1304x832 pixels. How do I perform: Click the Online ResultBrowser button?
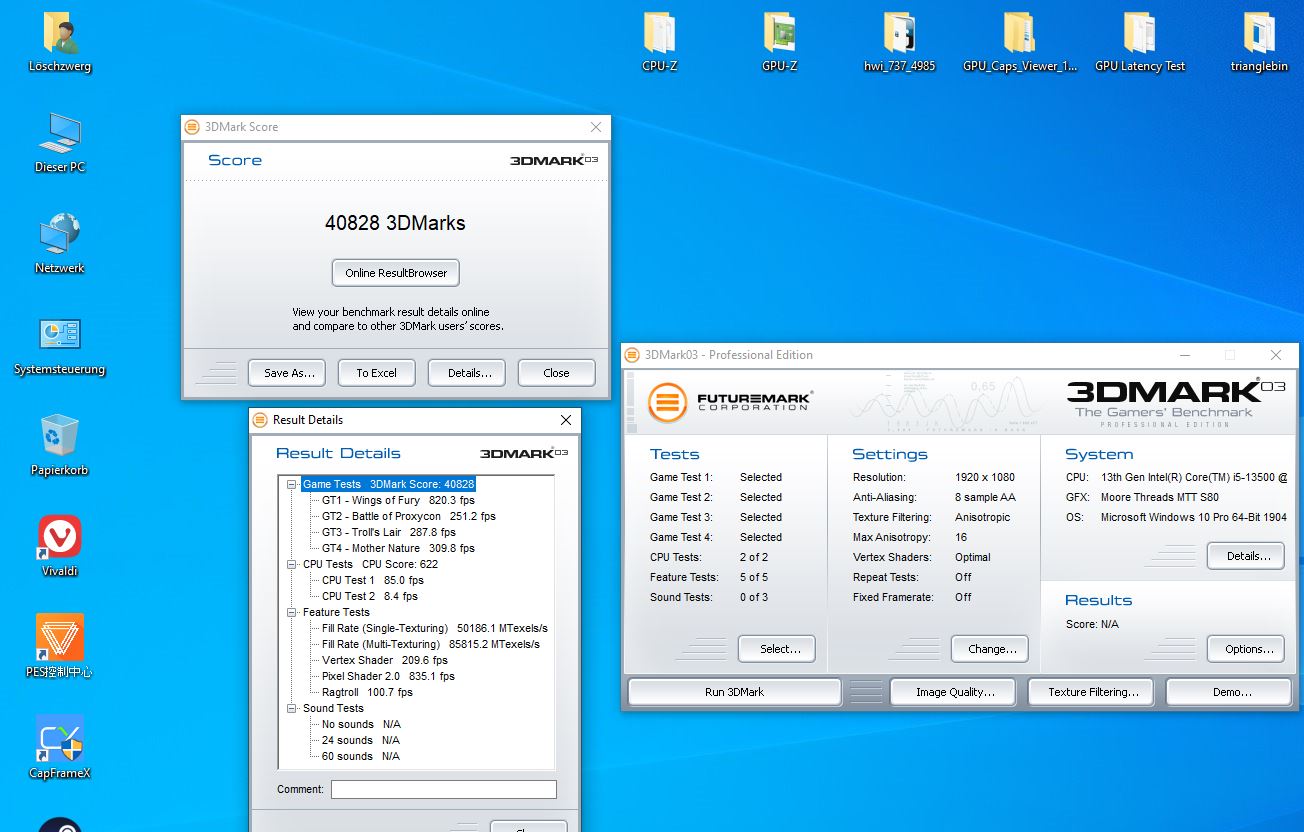(x=396, y=273)
